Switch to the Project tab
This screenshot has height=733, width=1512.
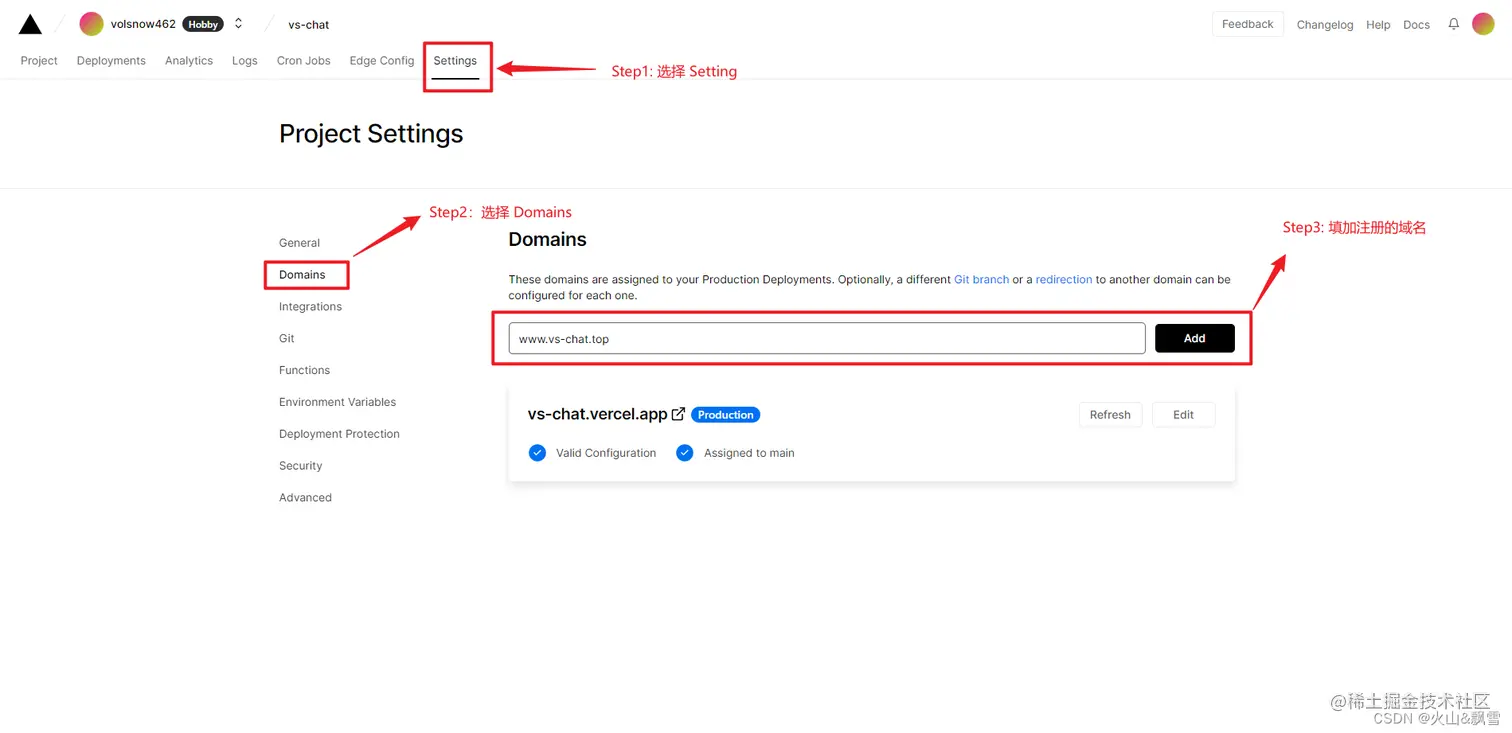tap(39, 61)
